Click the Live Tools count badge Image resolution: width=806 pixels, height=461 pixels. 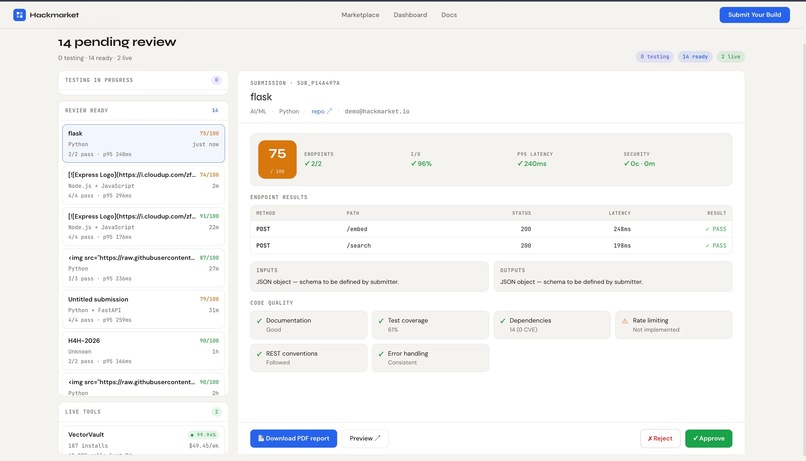click(x=216, y=412)
